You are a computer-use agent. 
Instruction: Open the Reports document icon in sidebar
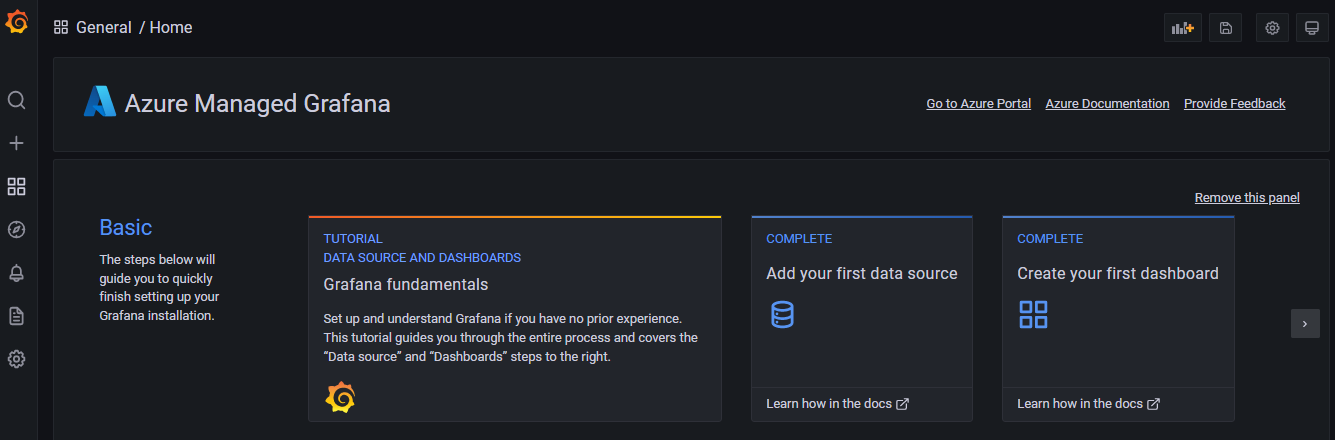pos(16,316)
